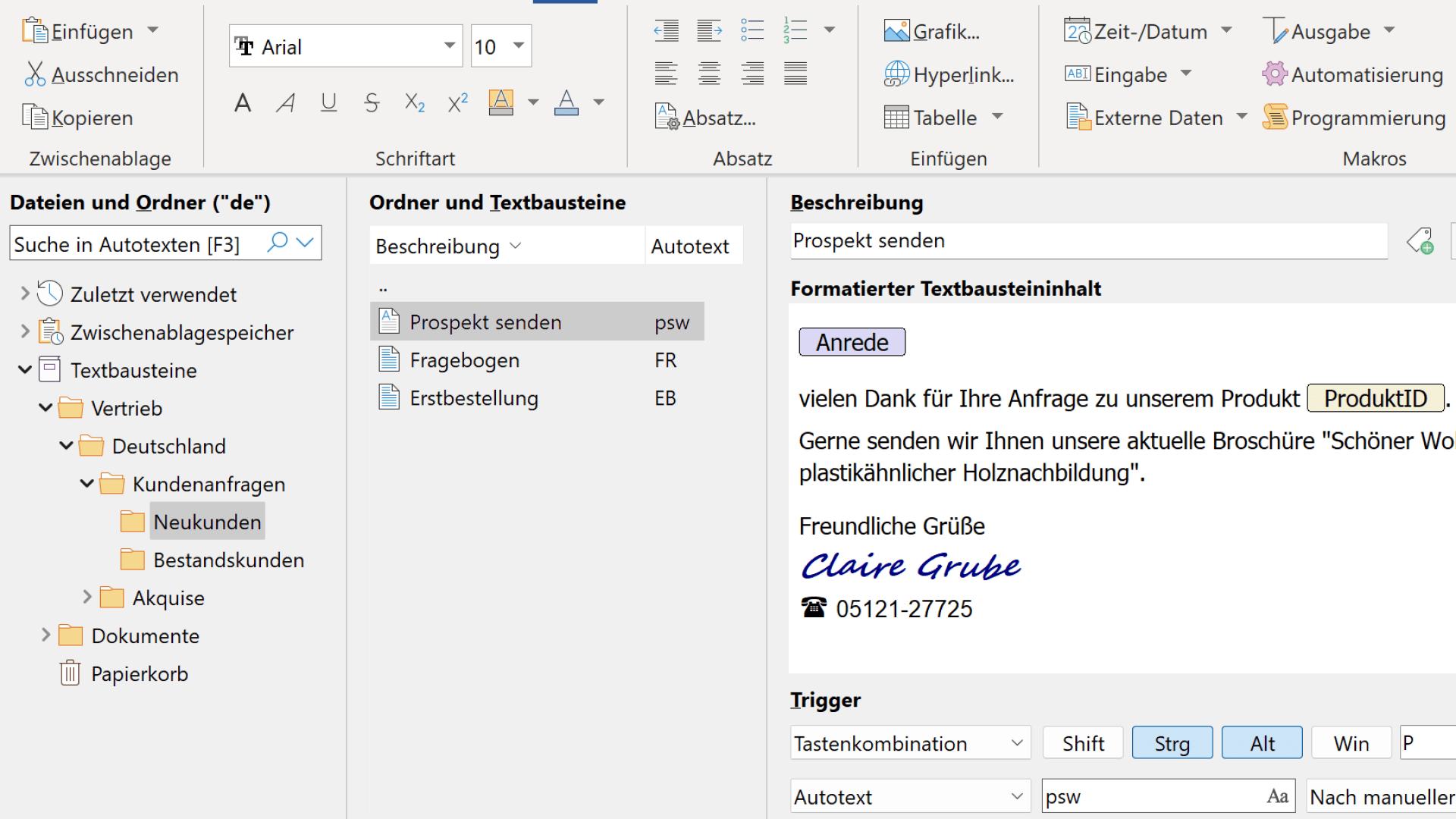Apply underline formatting icon
The width and height of the screenshot is (1456, 819).
328,102
